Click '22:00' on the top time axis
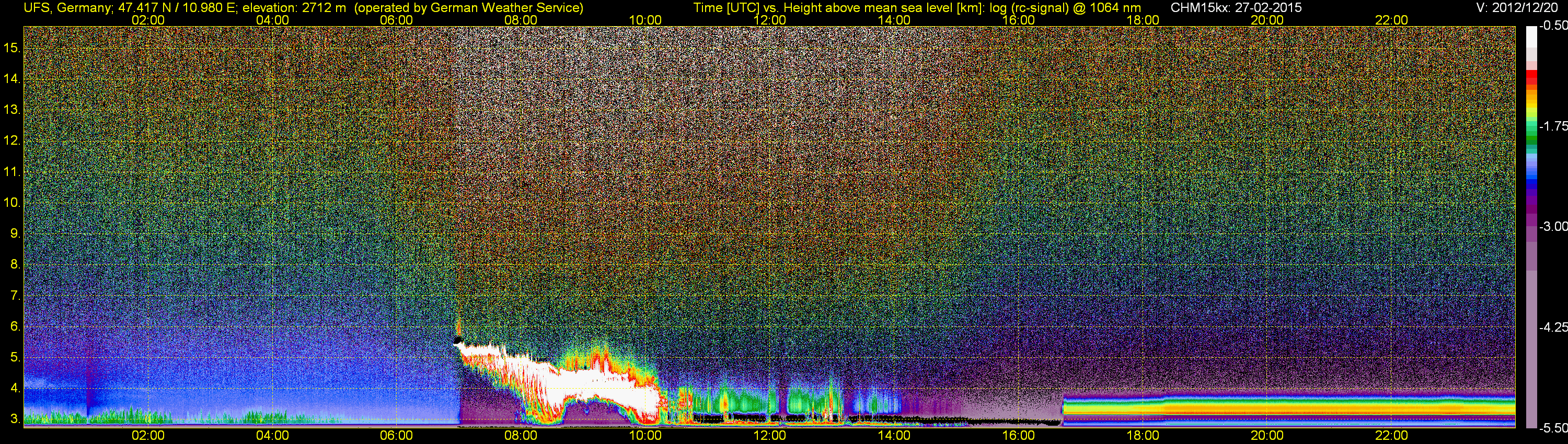This screenshot has height=444, width=1568. click(1391, 20)
